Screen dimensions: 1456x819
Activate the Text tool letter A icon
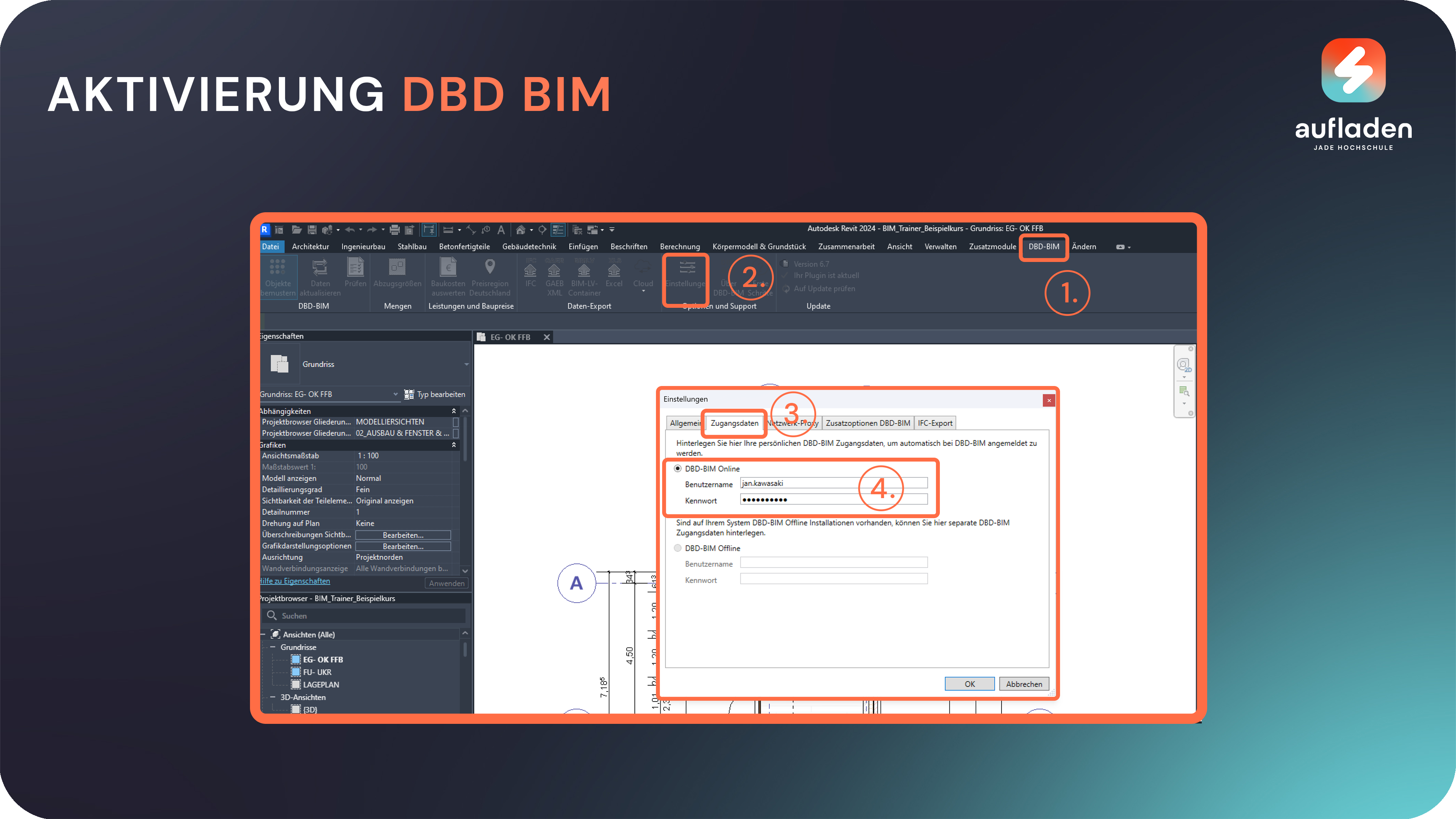pos(501,230)
